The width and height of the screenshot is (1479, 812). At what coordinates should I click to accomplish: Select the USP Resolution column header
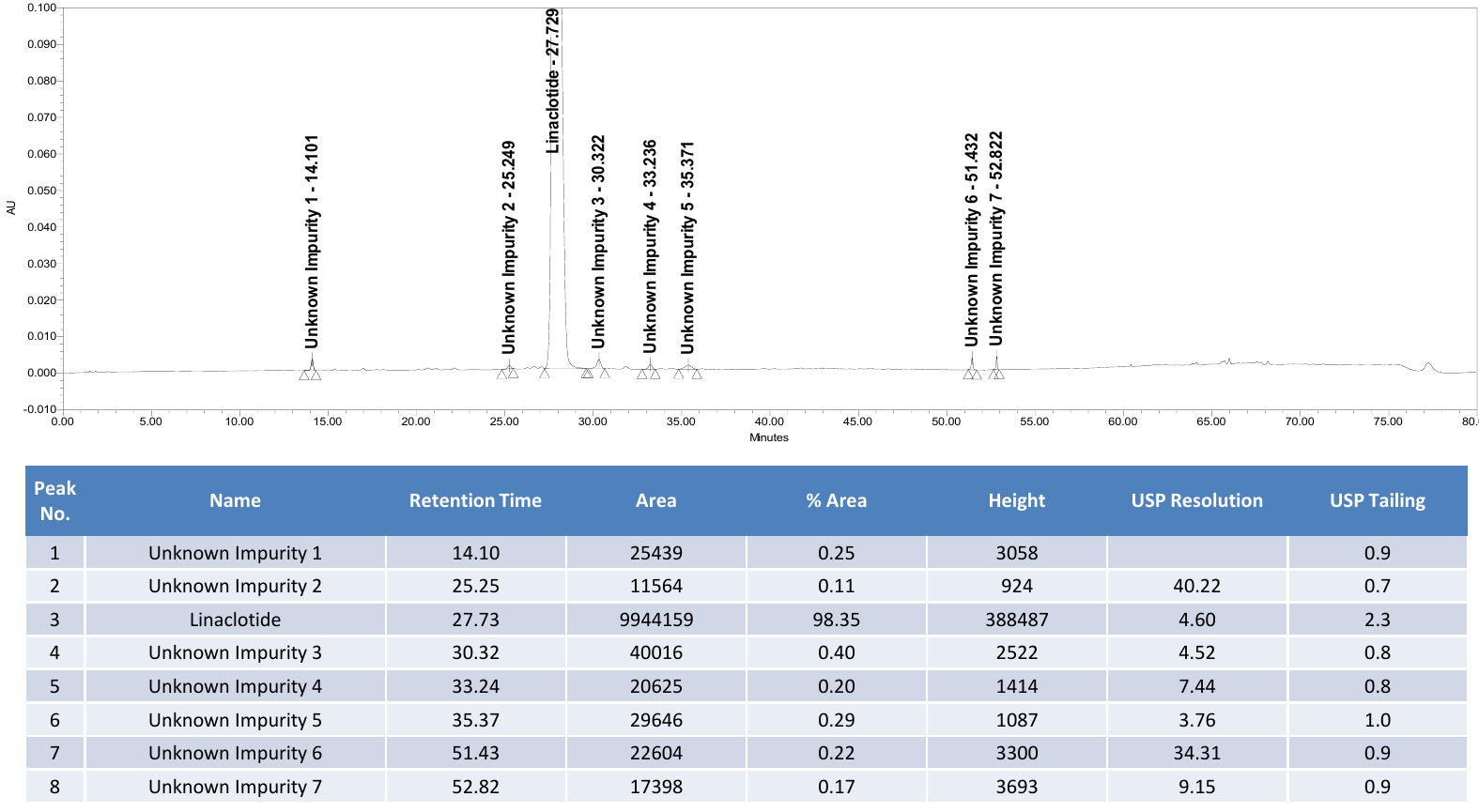tap(1196, 500)
